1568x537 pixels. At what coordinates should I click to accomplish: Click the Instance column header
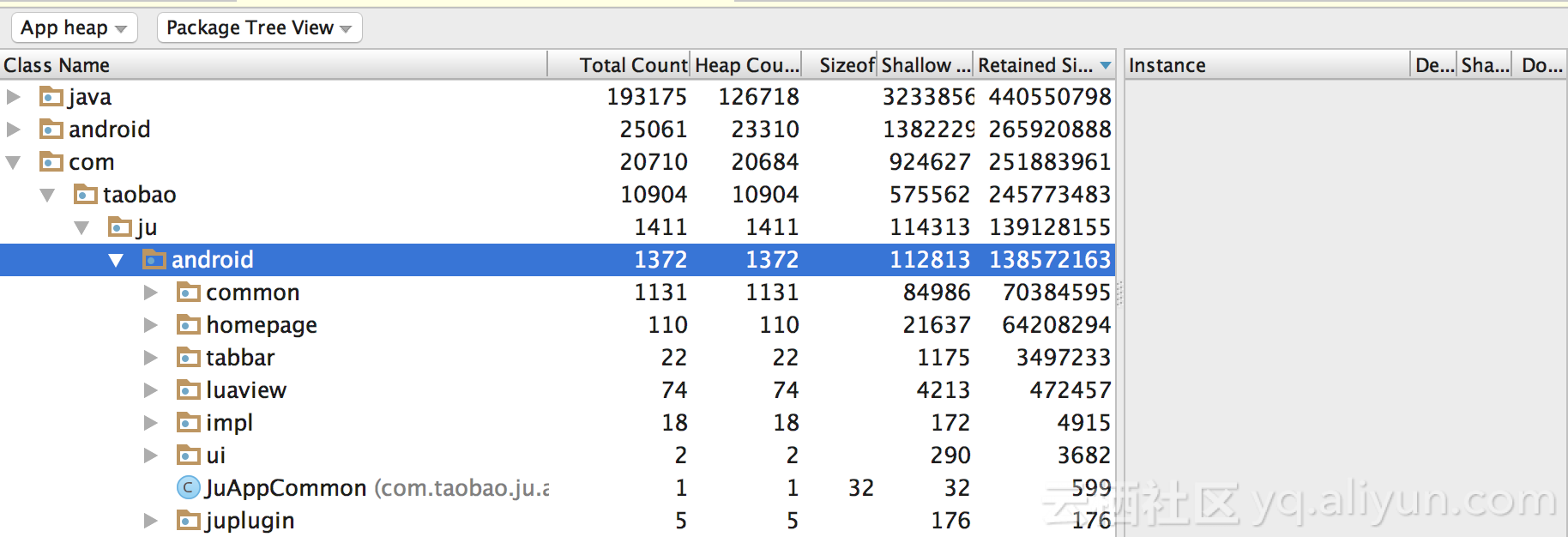[1268, 65]
